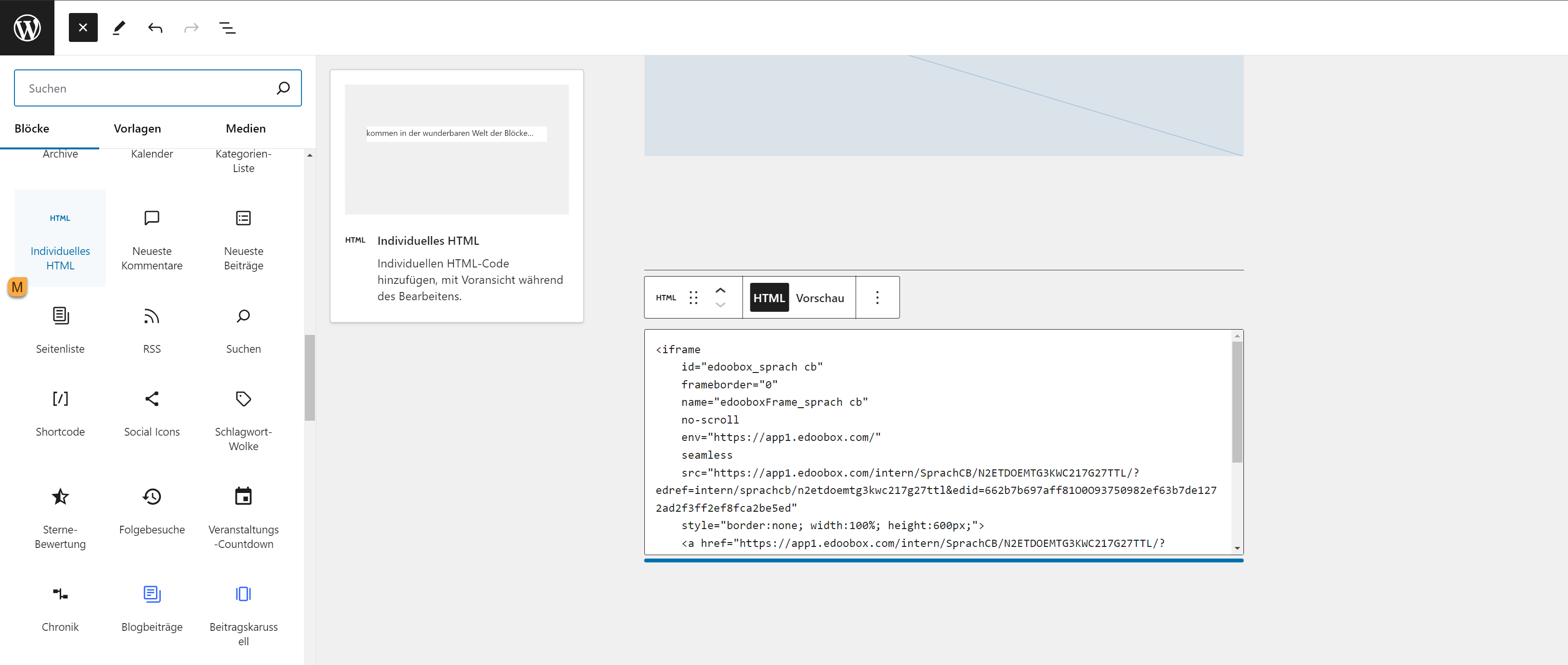The image size is (1568, 665).
Task: Select the pencil Tools icon
Action: coord(118,27)
